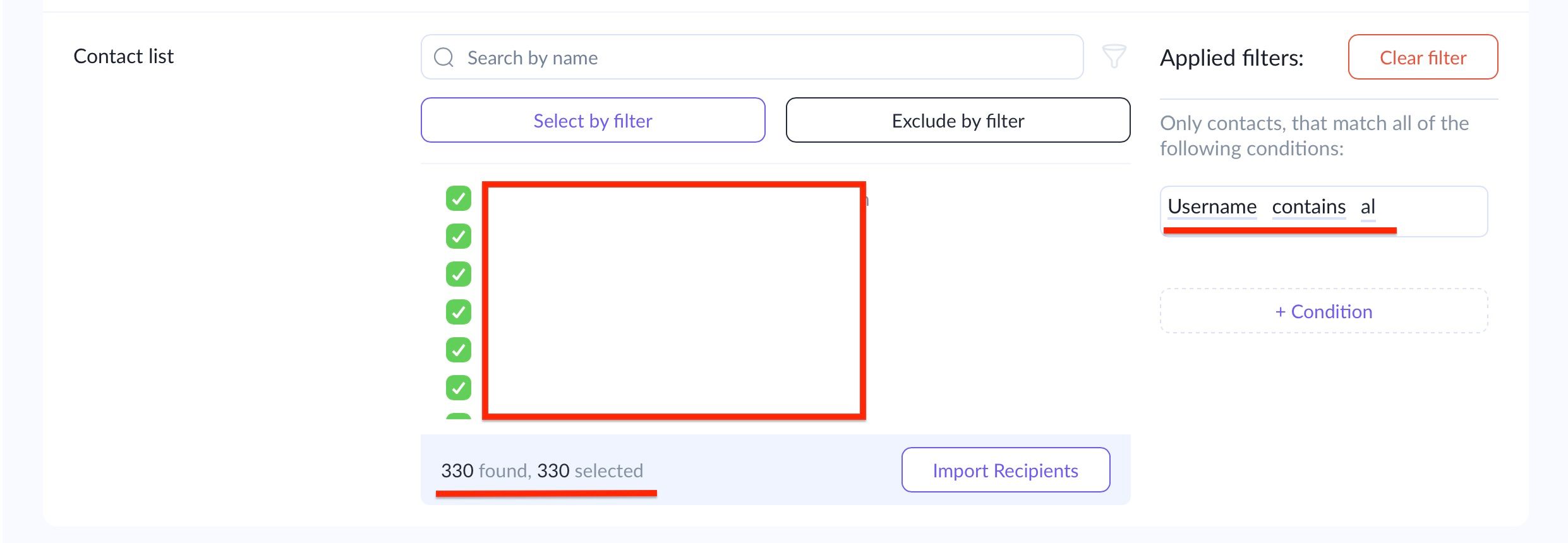1568x543 pixels.
Task: Toggle the fourth contact checkbox
Action: coord(459,312)
